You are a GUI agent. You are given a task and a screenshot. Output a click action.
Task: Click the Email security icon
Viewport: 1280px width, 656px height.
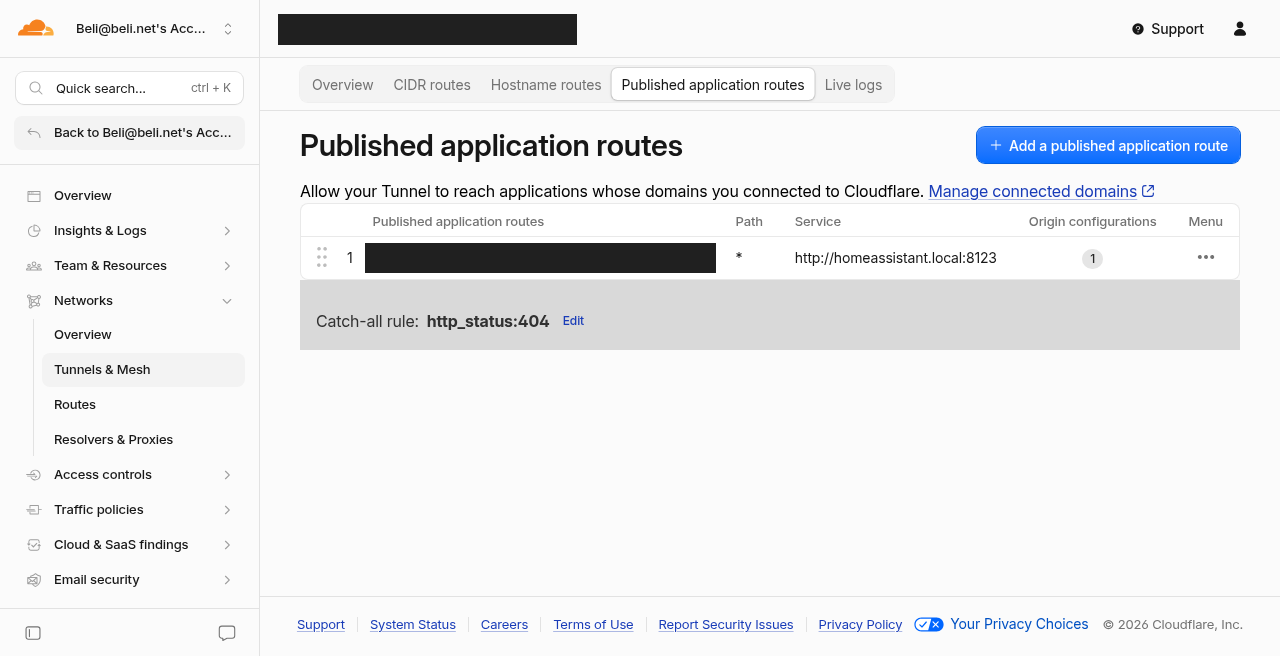tap(34, 580)
